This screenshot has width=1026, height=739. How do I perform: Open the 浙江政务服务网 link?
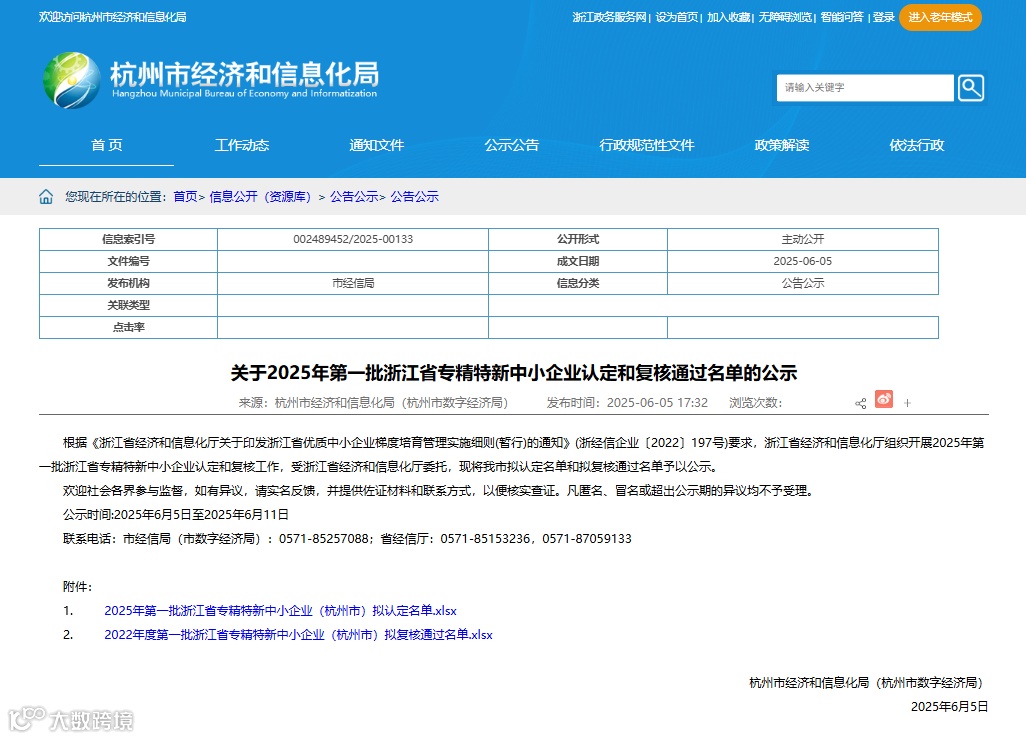[609, 18]
